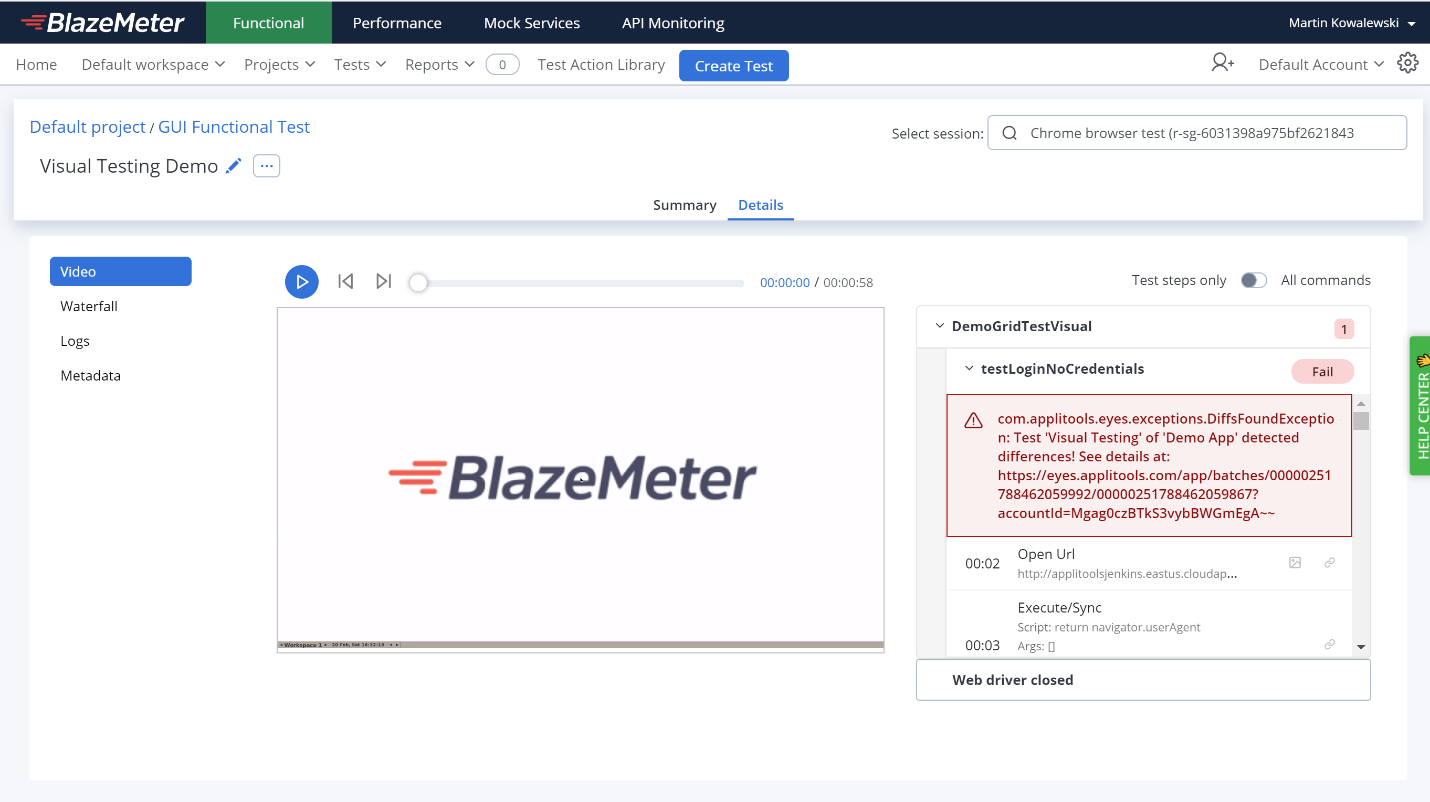Image resolution: width=1430 pixels, height=802 pixels.
Task: Click the video preview showing BlazeMeter logo
Action: [x=581, y=480]
